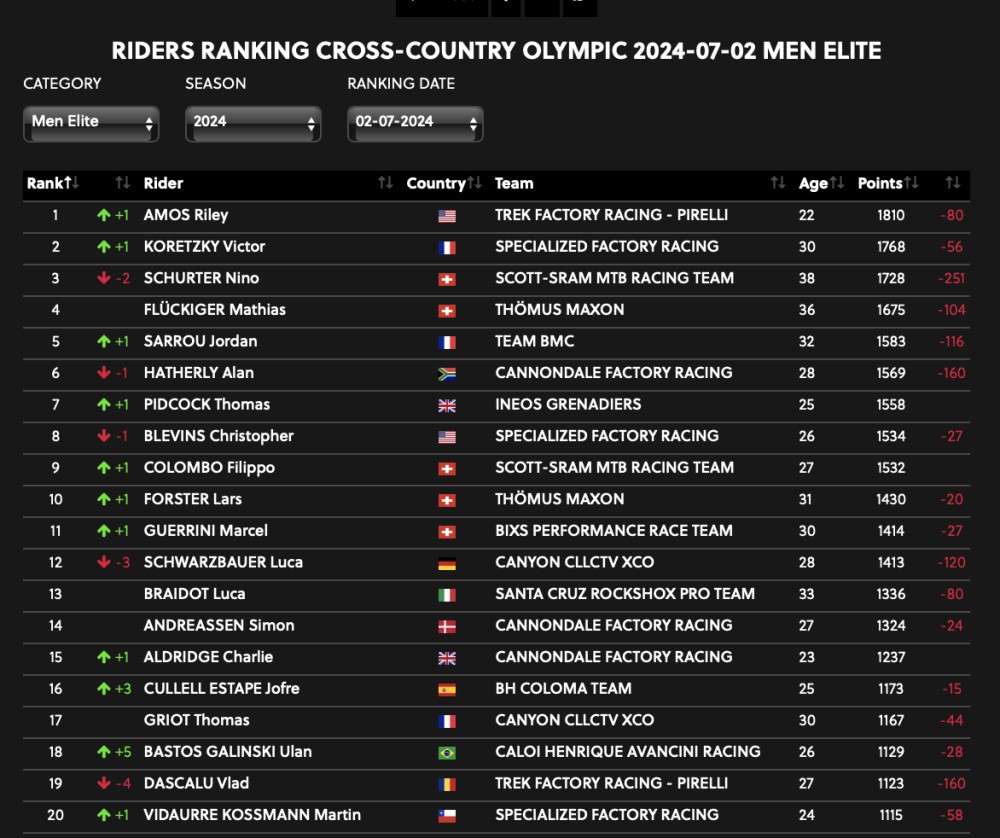This screenshot has width=1000, height=838.
Task: Click the US flag next to AMOS Riley
Action: pos(446,215)
